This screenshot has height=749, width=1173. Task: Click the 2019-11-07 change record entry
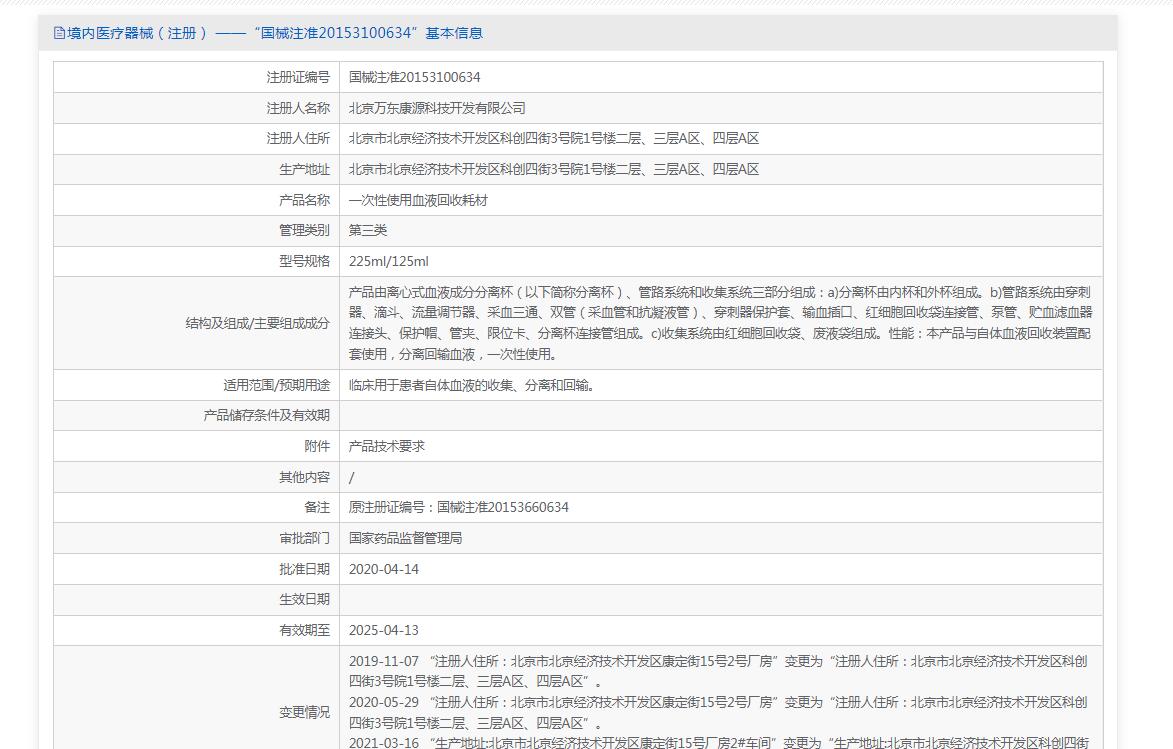[x=717, y=671]
